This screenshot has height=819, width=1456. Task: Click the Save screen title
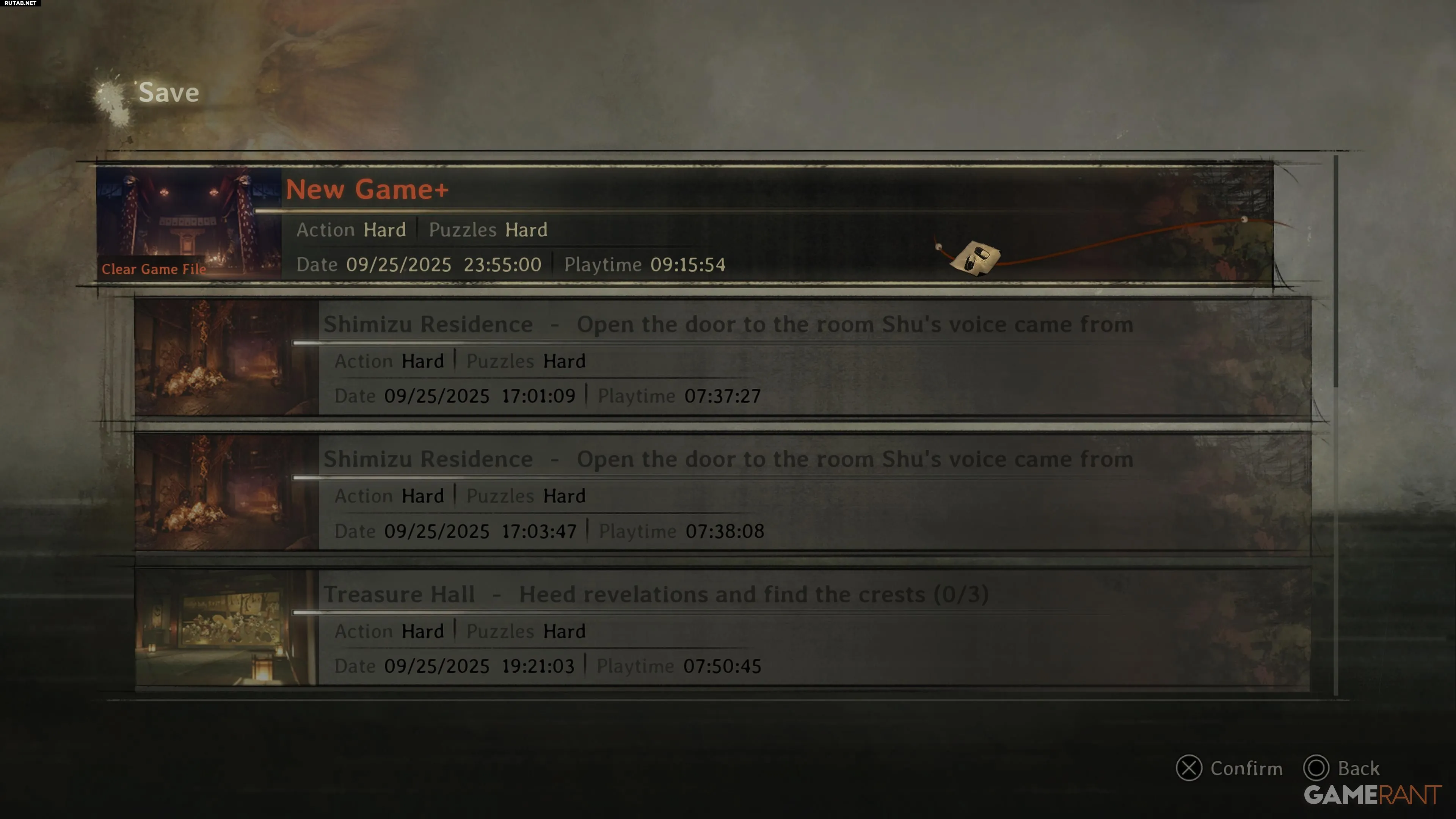click(x=168, y=92)
